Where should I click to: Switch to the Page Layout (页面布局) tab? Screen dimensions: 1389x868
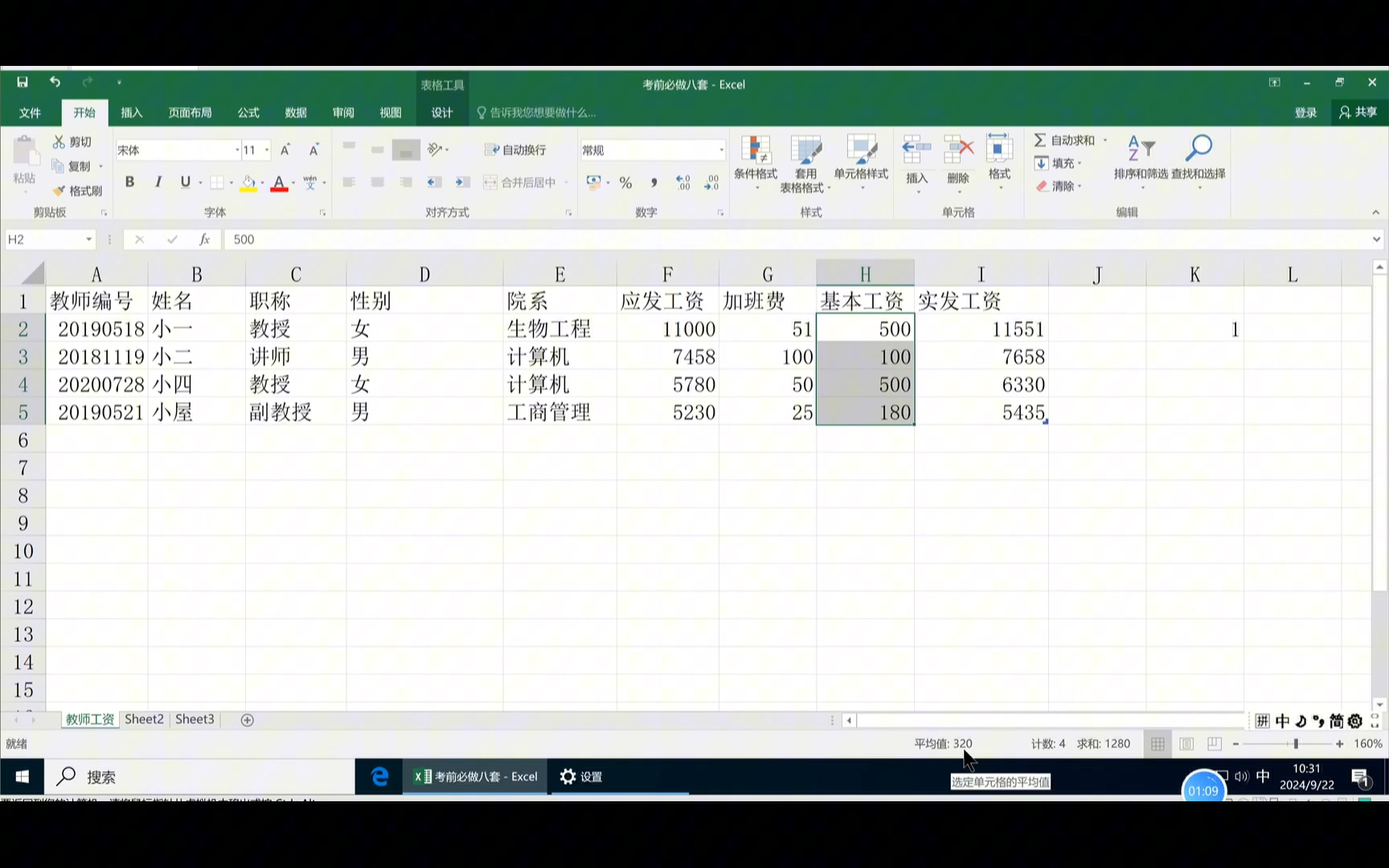pos(191,113)
